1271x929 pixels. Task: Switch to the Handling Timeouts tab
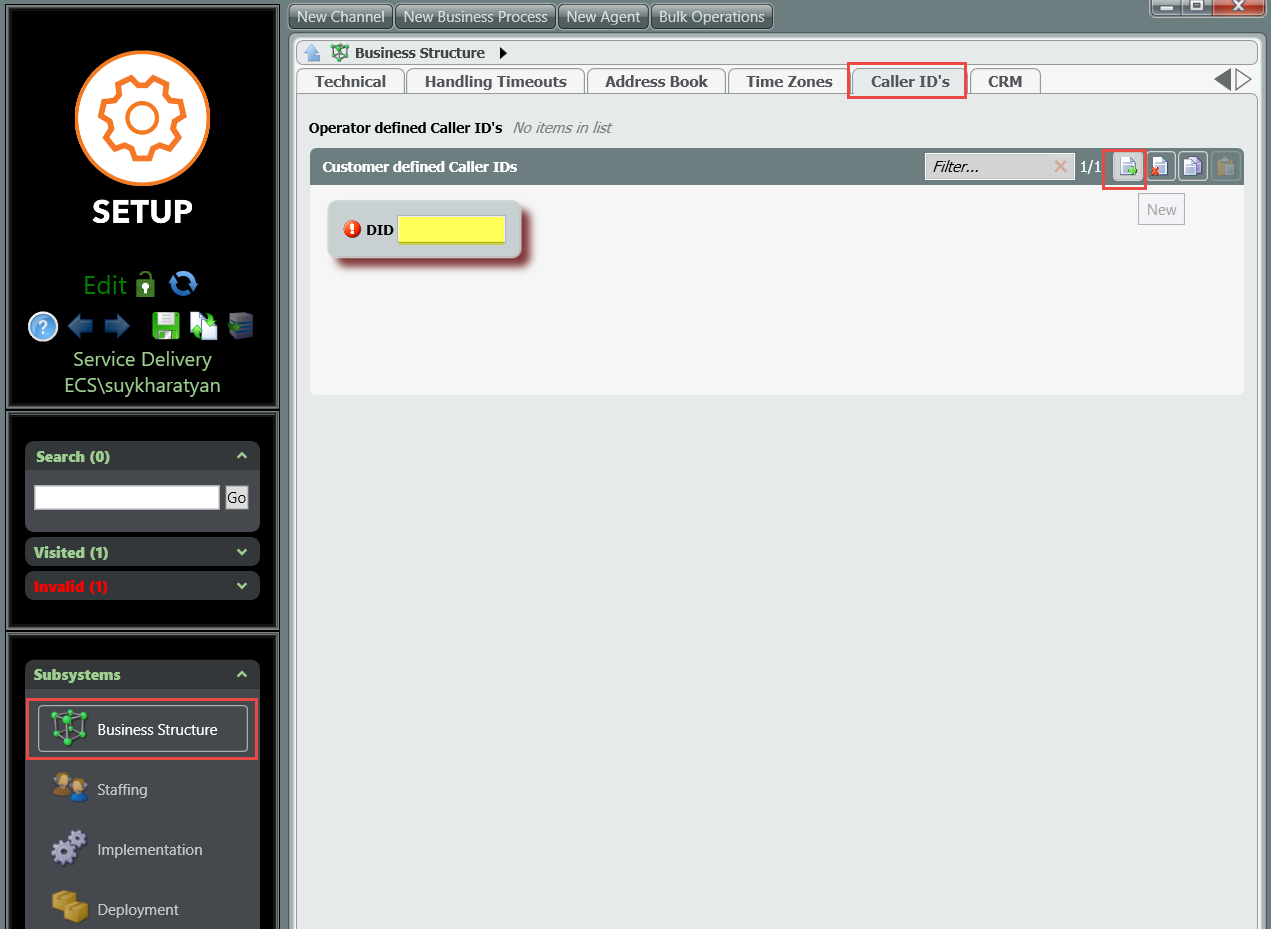(x=495, y=82)
